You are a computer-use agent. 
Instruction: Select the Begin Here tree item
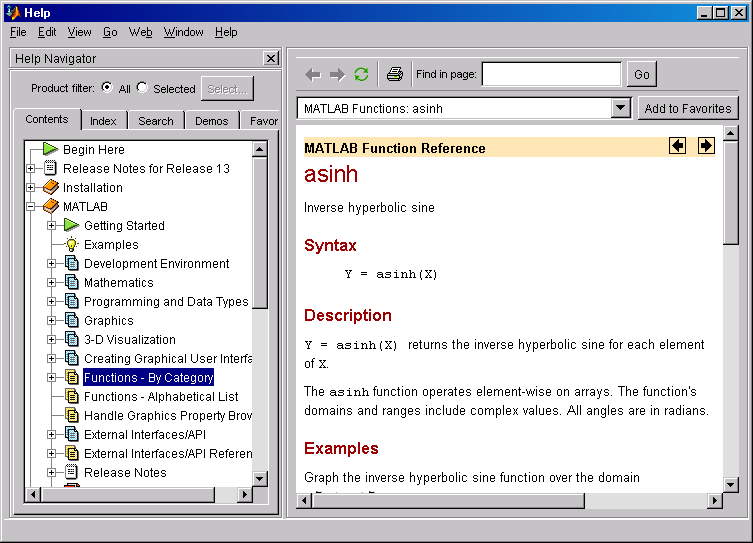tap(94, 149)
